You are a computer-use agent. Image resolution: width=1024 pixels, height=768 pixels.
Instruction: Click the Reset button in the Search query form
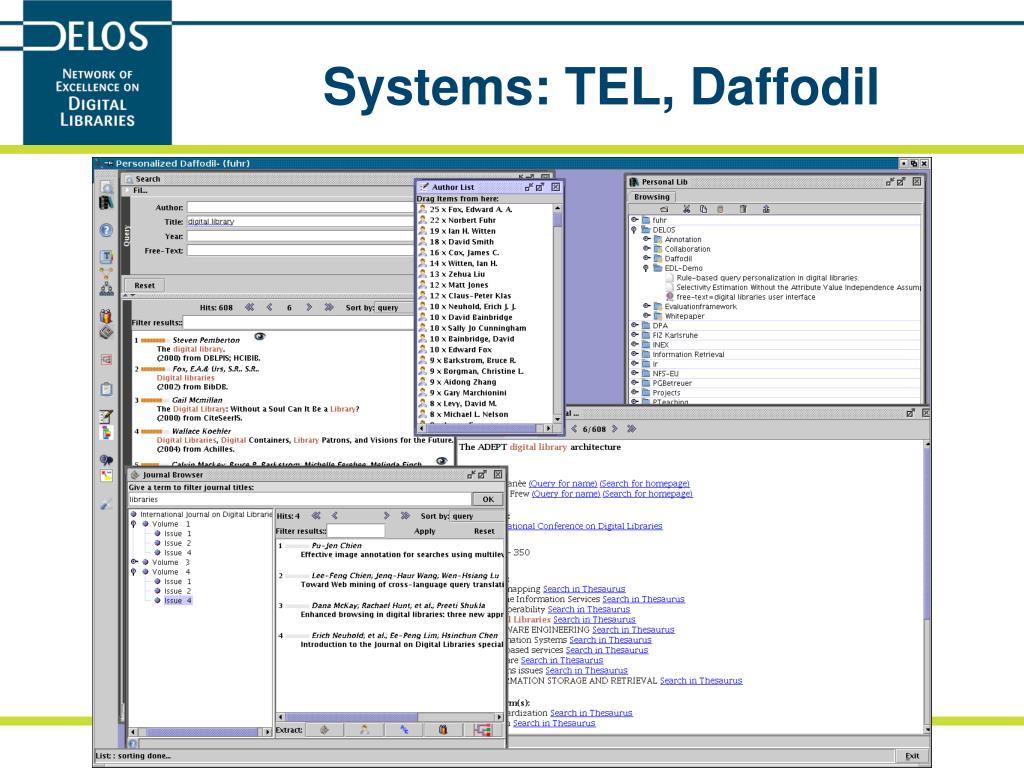(145, 285)
